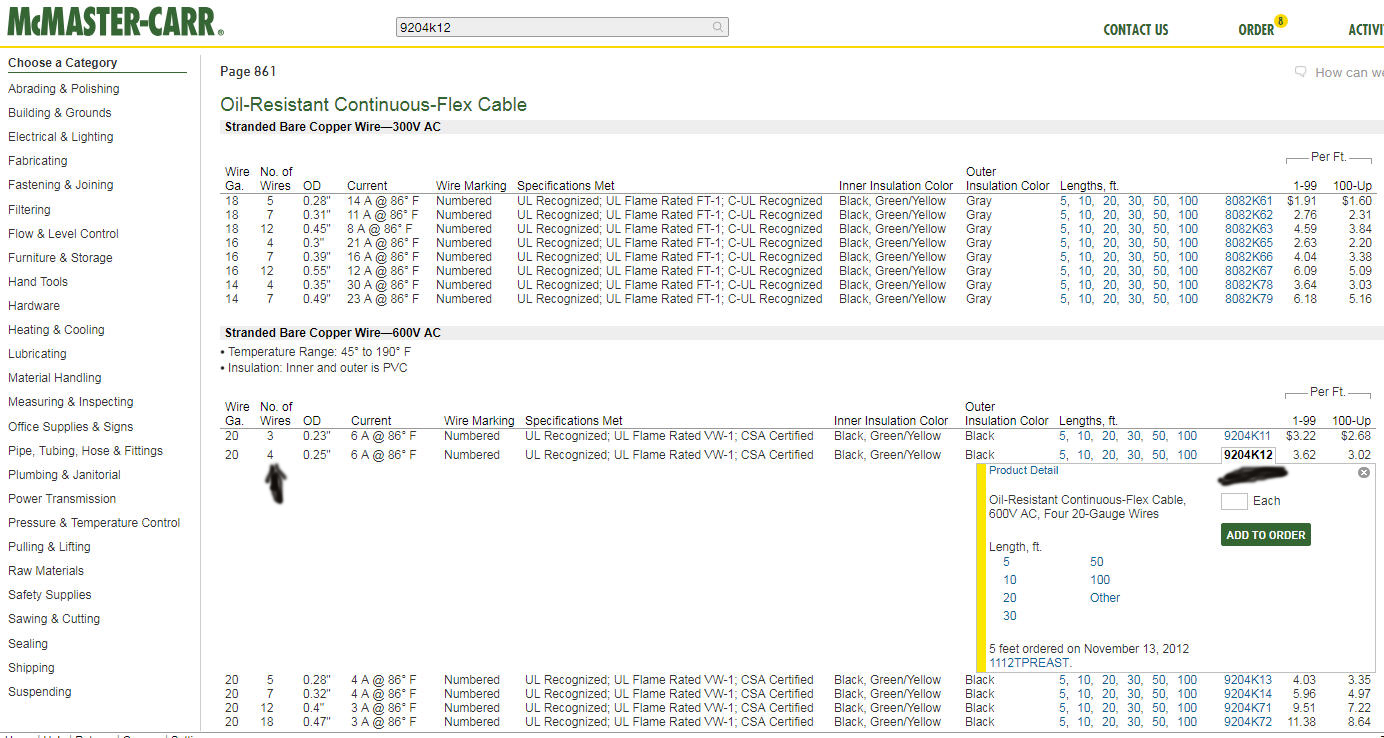
Task: Click the search magnifier icon
Action: (717, 27)
